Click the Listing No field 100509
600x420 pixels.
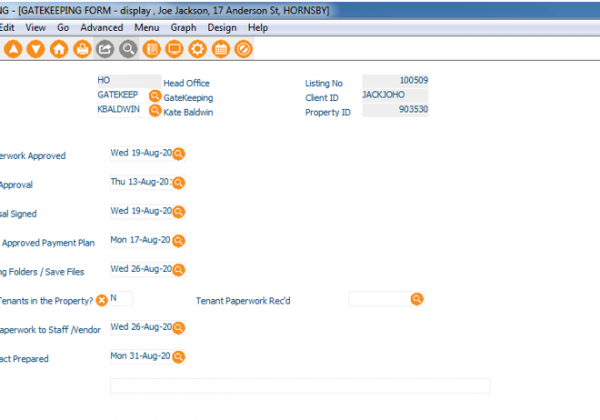pos(395,81)
